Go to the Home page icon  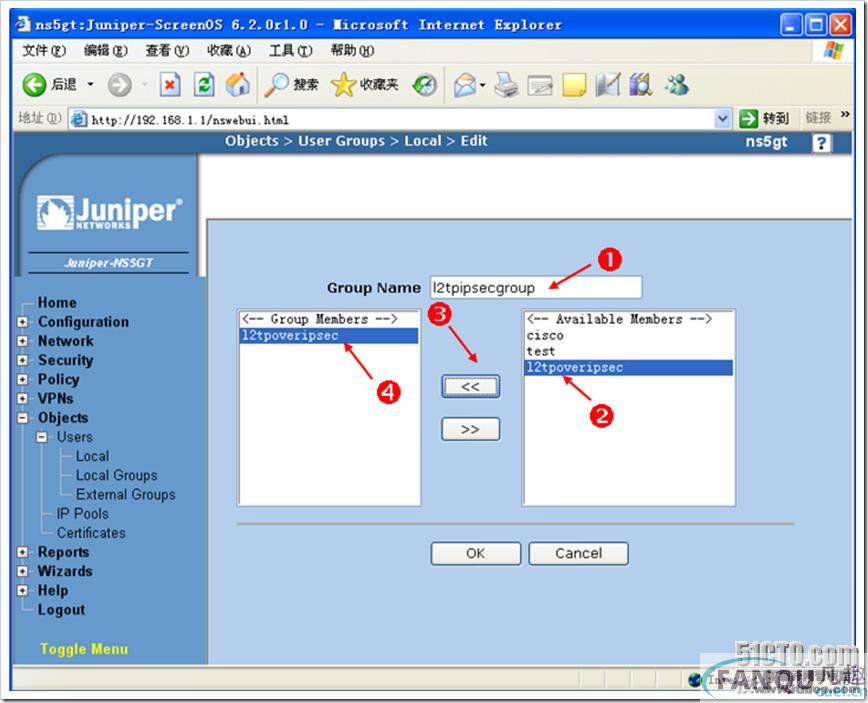pyautogui.click(x=237, y=85)
